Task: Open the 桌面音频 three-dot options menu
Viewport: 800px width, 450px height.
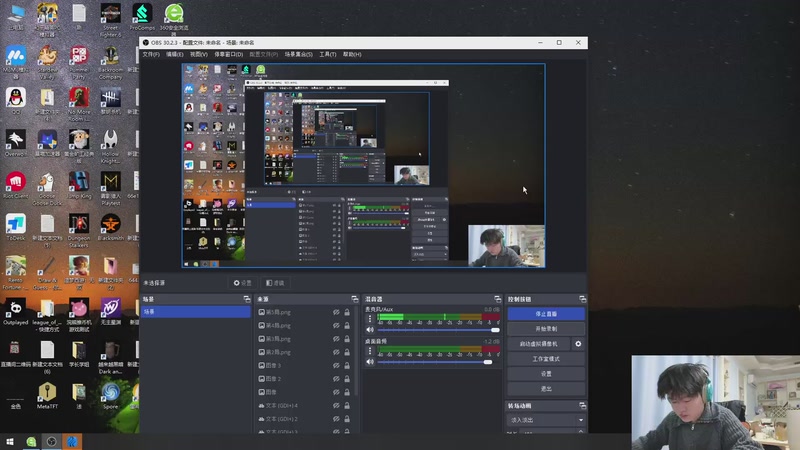Action: pyautogui.click(x=370, y=351)
